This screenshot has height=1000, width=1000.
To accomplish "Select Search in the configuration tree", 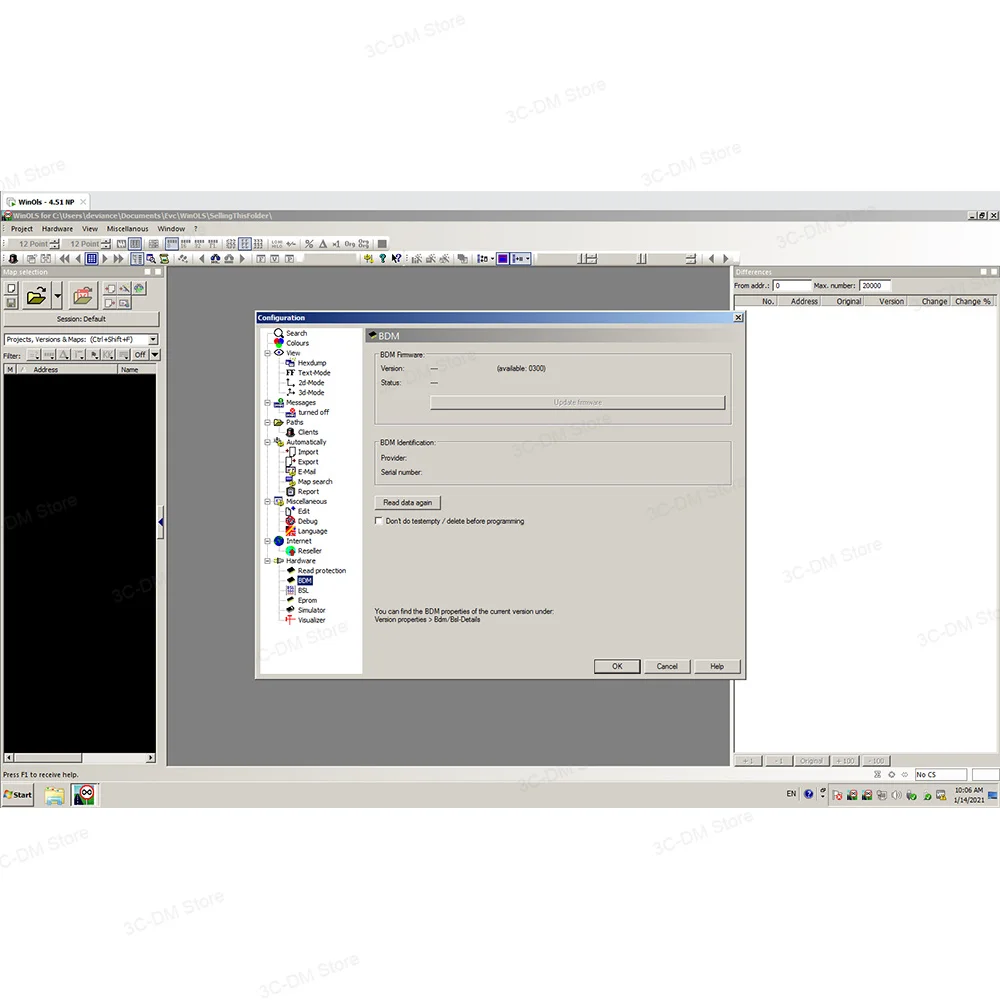I will (x=297, y=333).
